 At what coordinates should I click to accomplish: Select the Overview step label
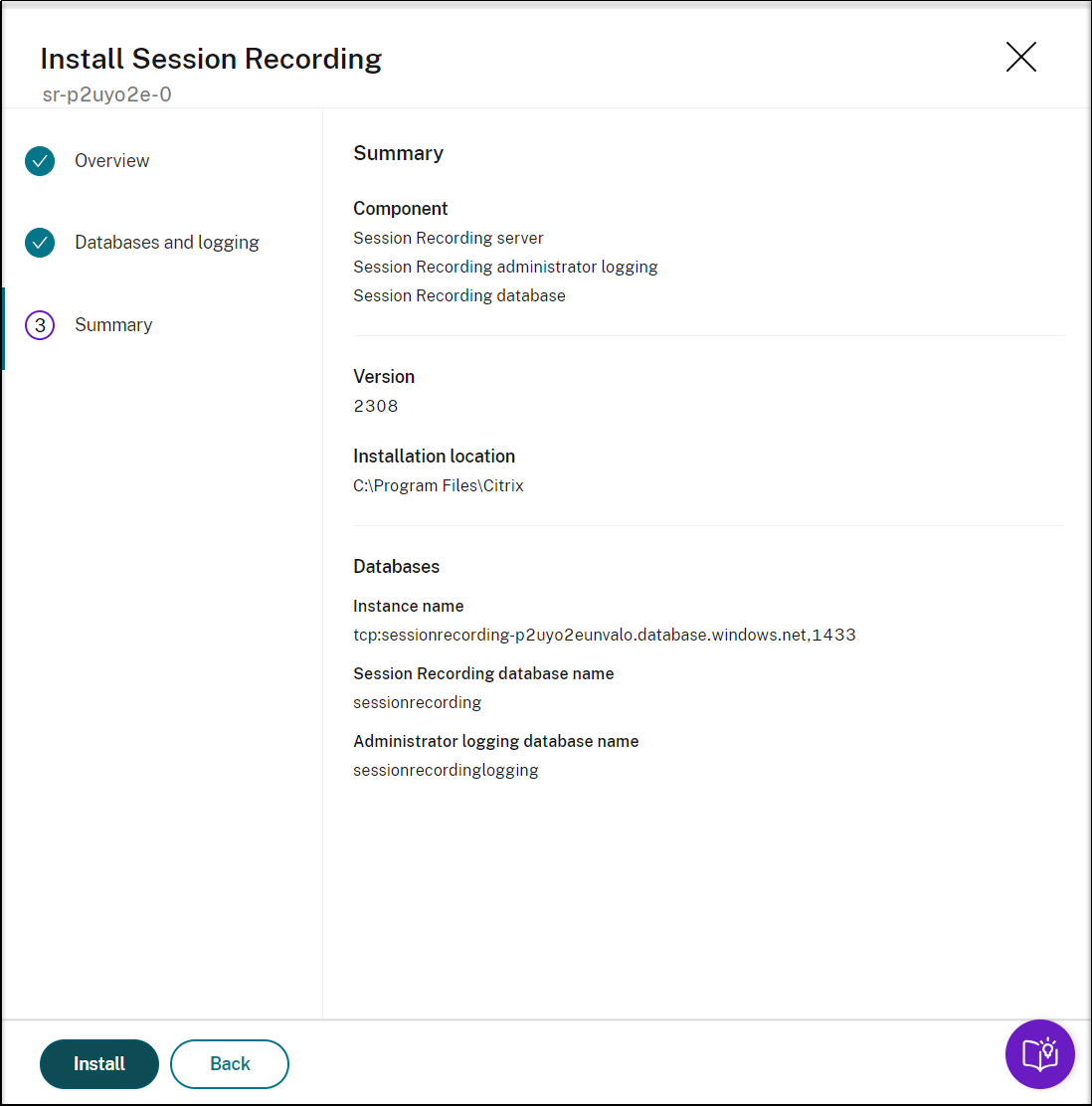point(112,161)
